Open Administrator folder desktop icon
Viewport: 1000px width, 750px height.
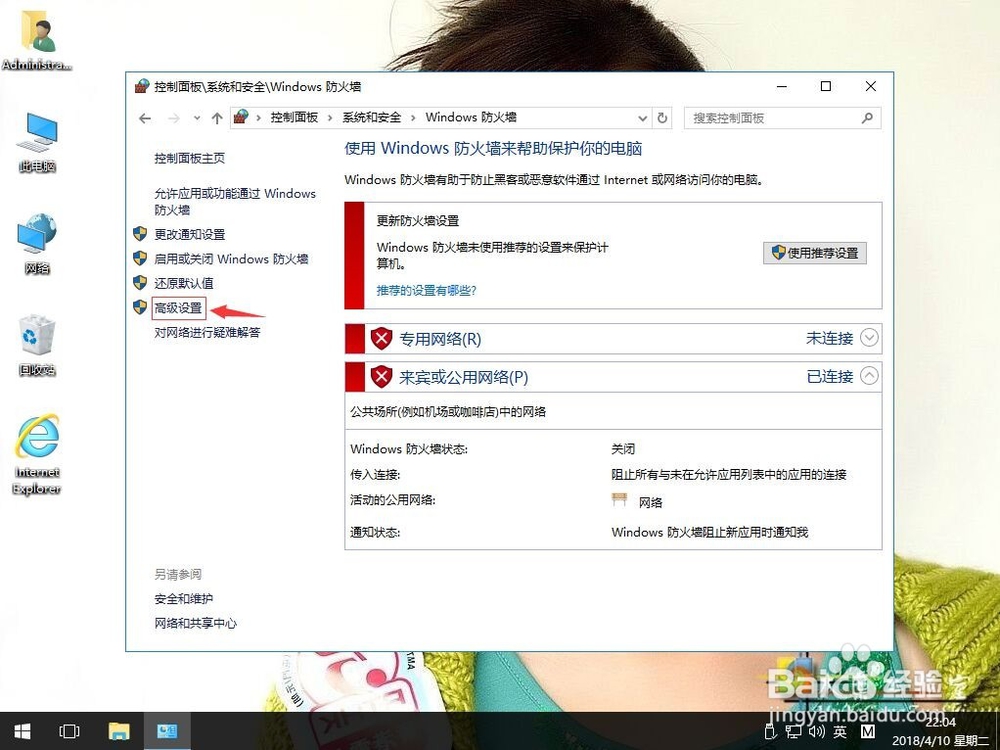(x=36, y=41)
